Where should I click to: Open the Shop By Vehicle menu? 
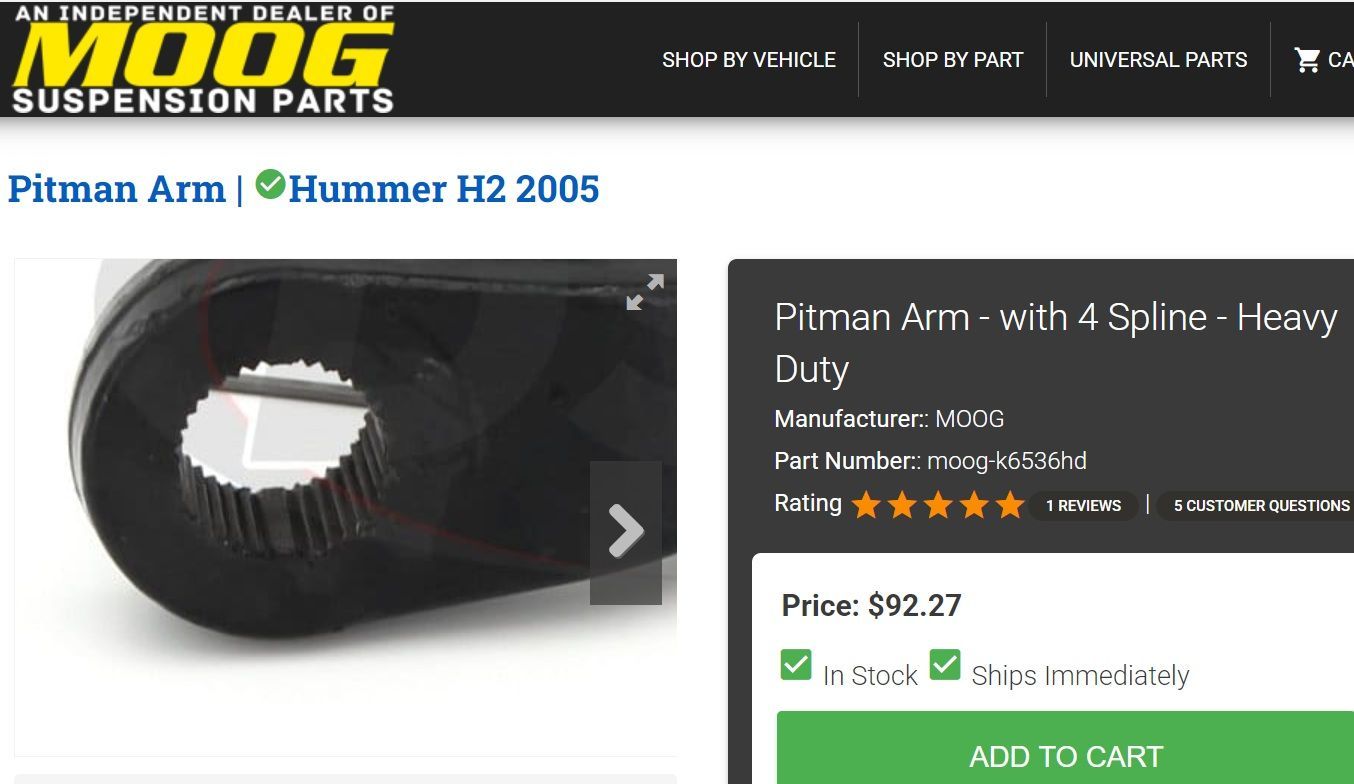pyautogui.click(x=749, y=60)
